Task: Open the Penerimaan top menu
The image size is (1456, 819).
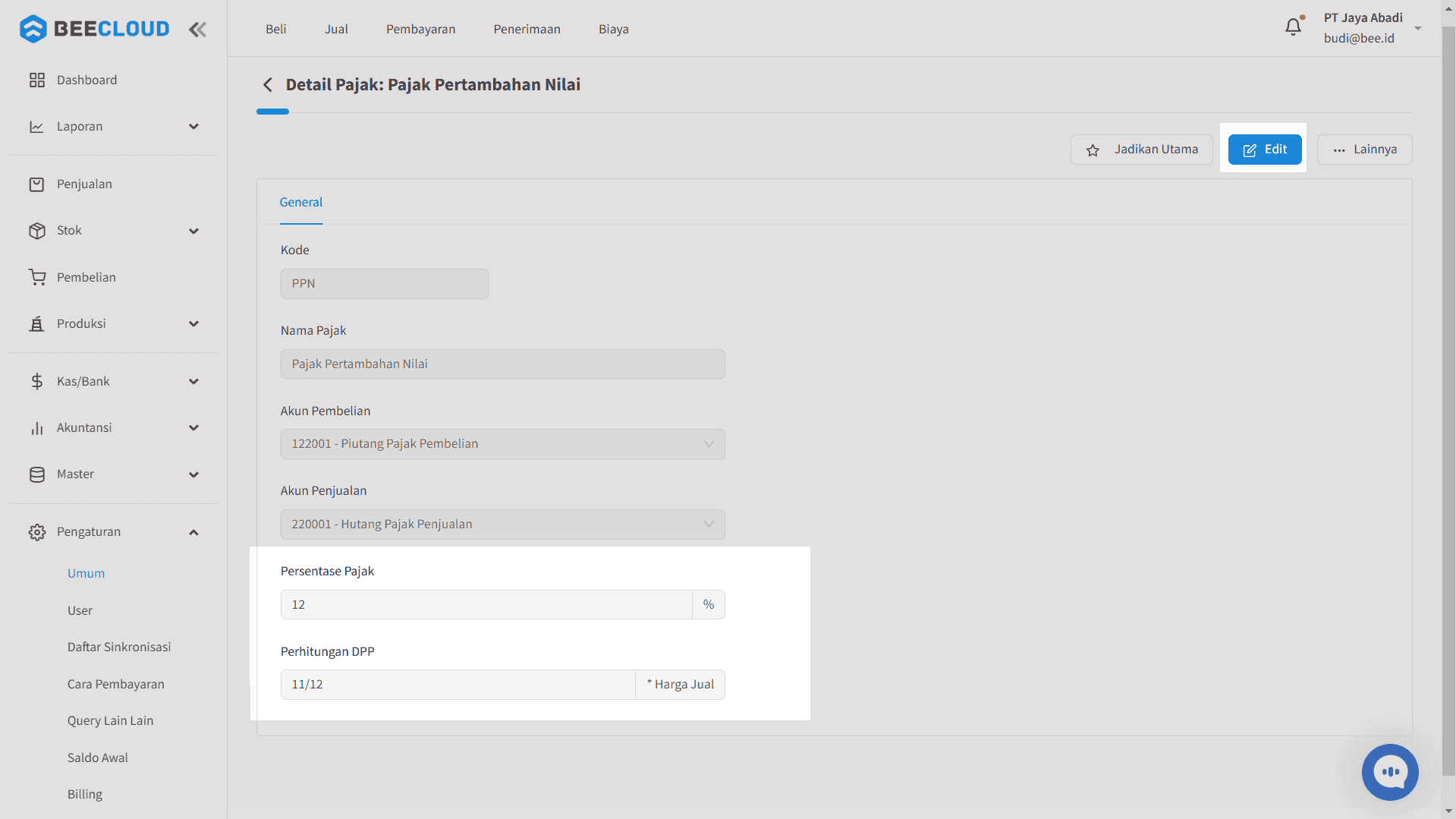Action: pyautogui.click(x=527, y=29)
